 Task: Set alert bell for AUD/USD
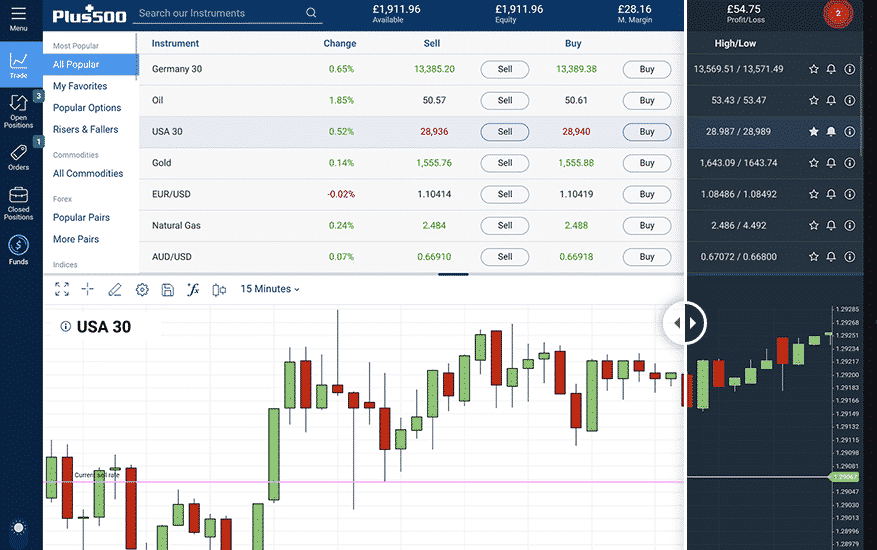(x=831, y=257)
